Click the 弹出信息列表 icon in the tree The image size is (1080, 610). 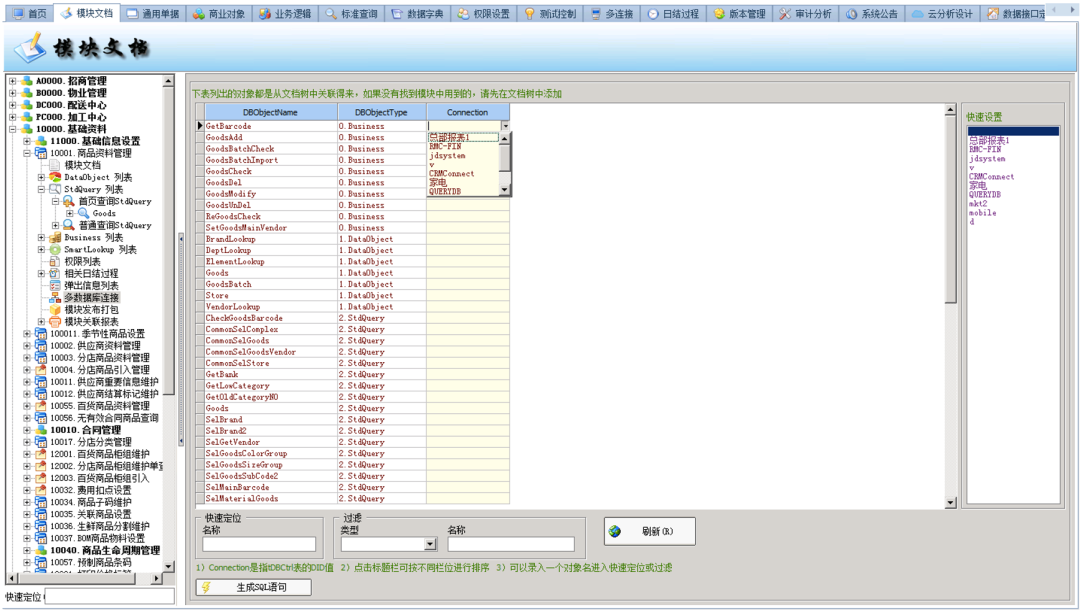(x=55, y=286)
